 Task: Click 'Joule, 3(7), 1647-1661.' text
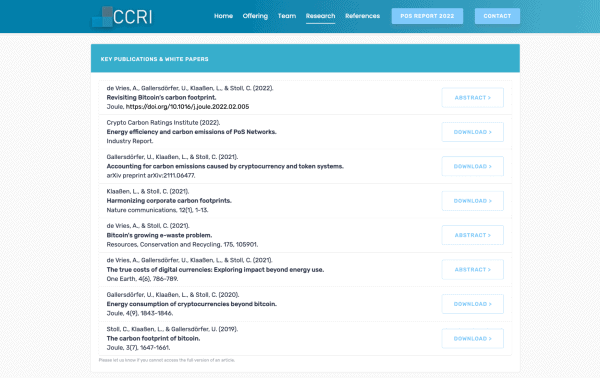coord(138,348)
